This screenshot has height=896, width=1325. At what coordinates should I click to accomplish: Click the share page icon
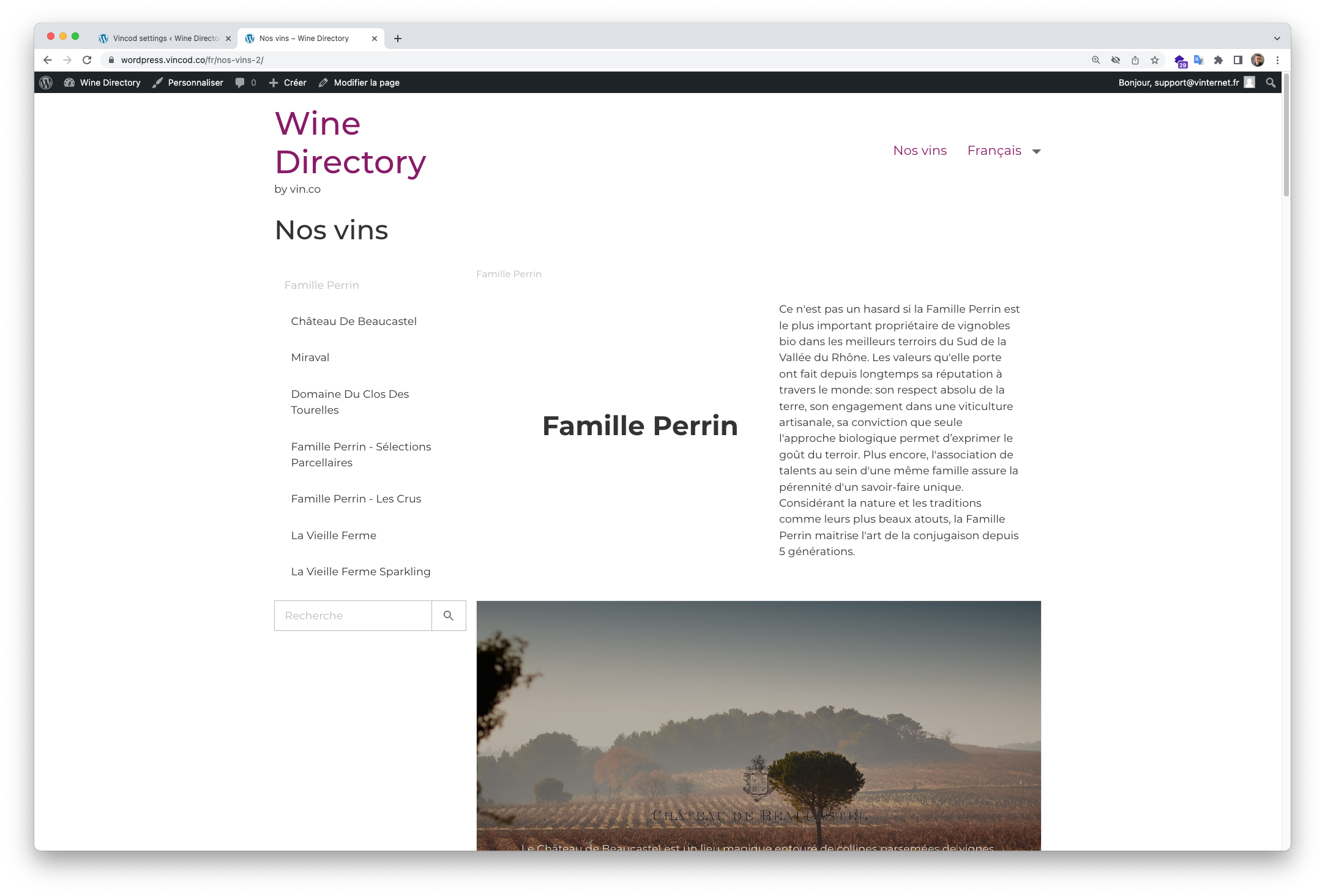tap(1135, 60)
